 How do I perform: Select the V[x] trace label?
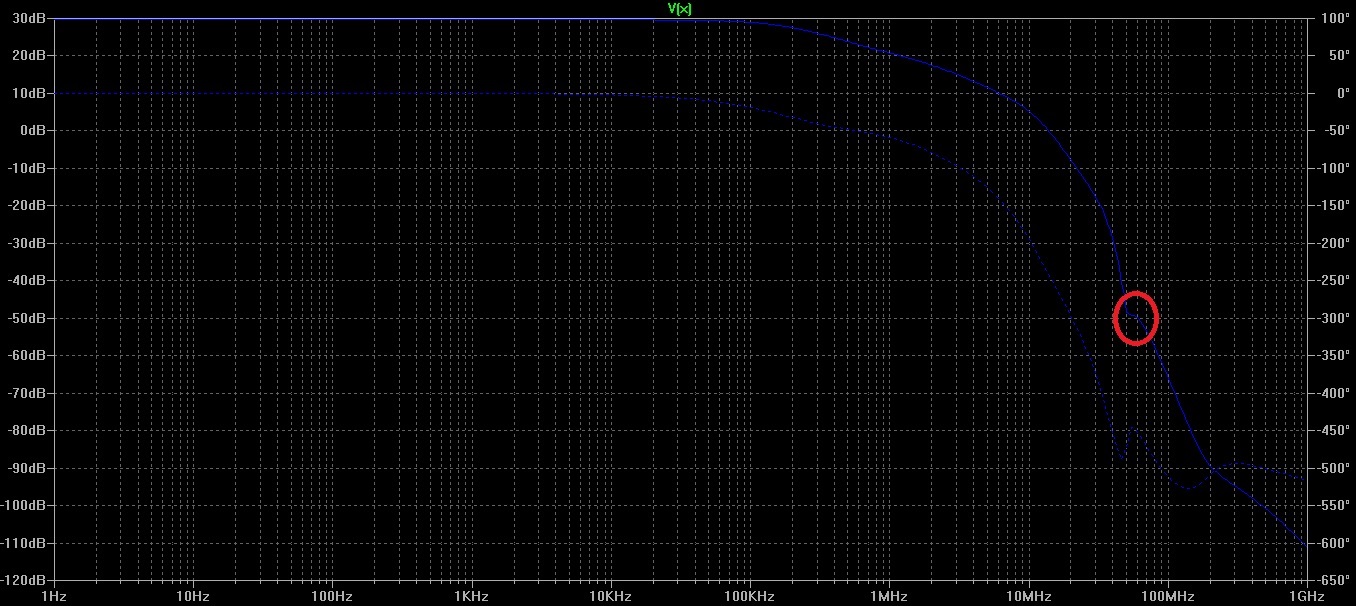pos(680,8)
